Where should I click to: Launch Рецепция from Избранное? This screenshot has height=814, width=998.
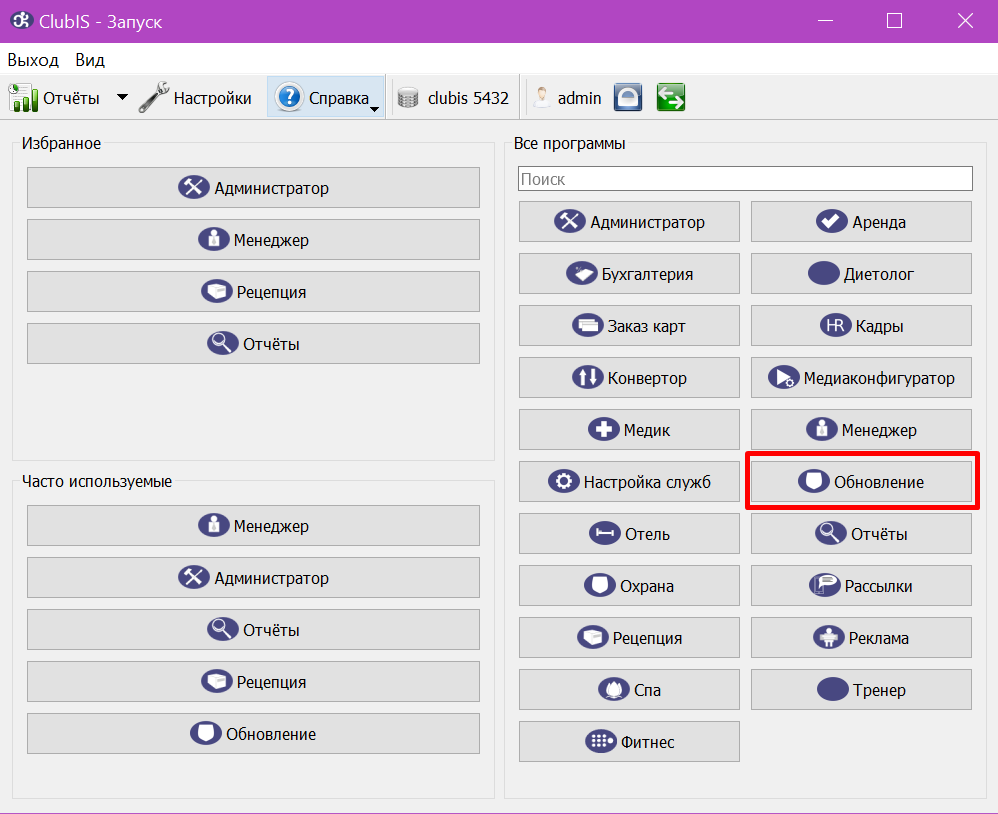[x=253, y=291]
